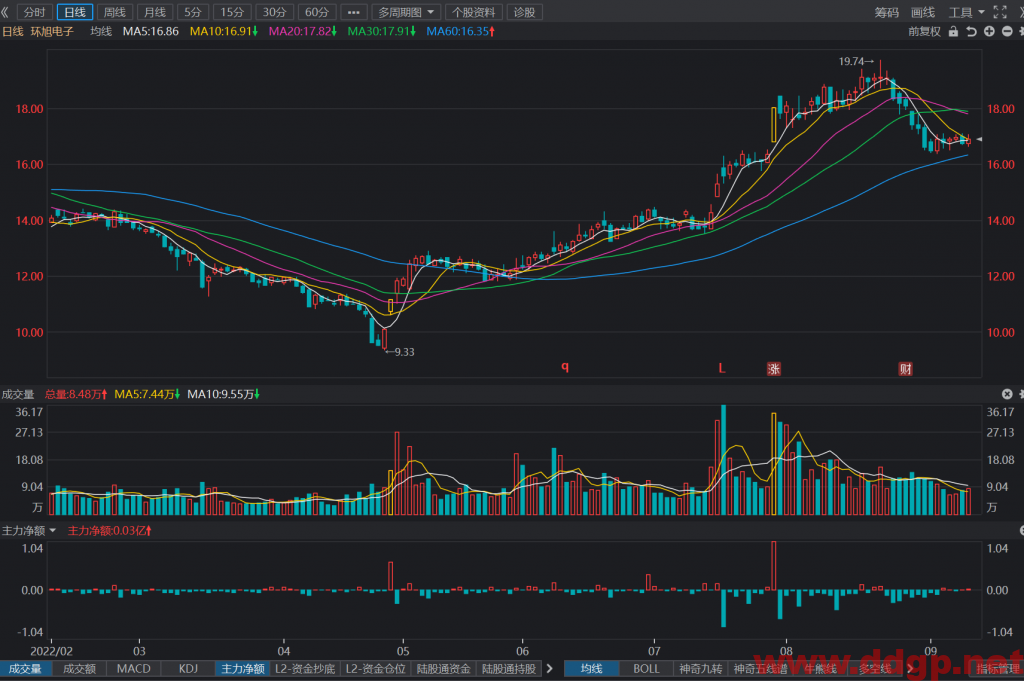Open the 财 financial report marker
This screenshot has height=681, width=1024.
click(905, 369)
